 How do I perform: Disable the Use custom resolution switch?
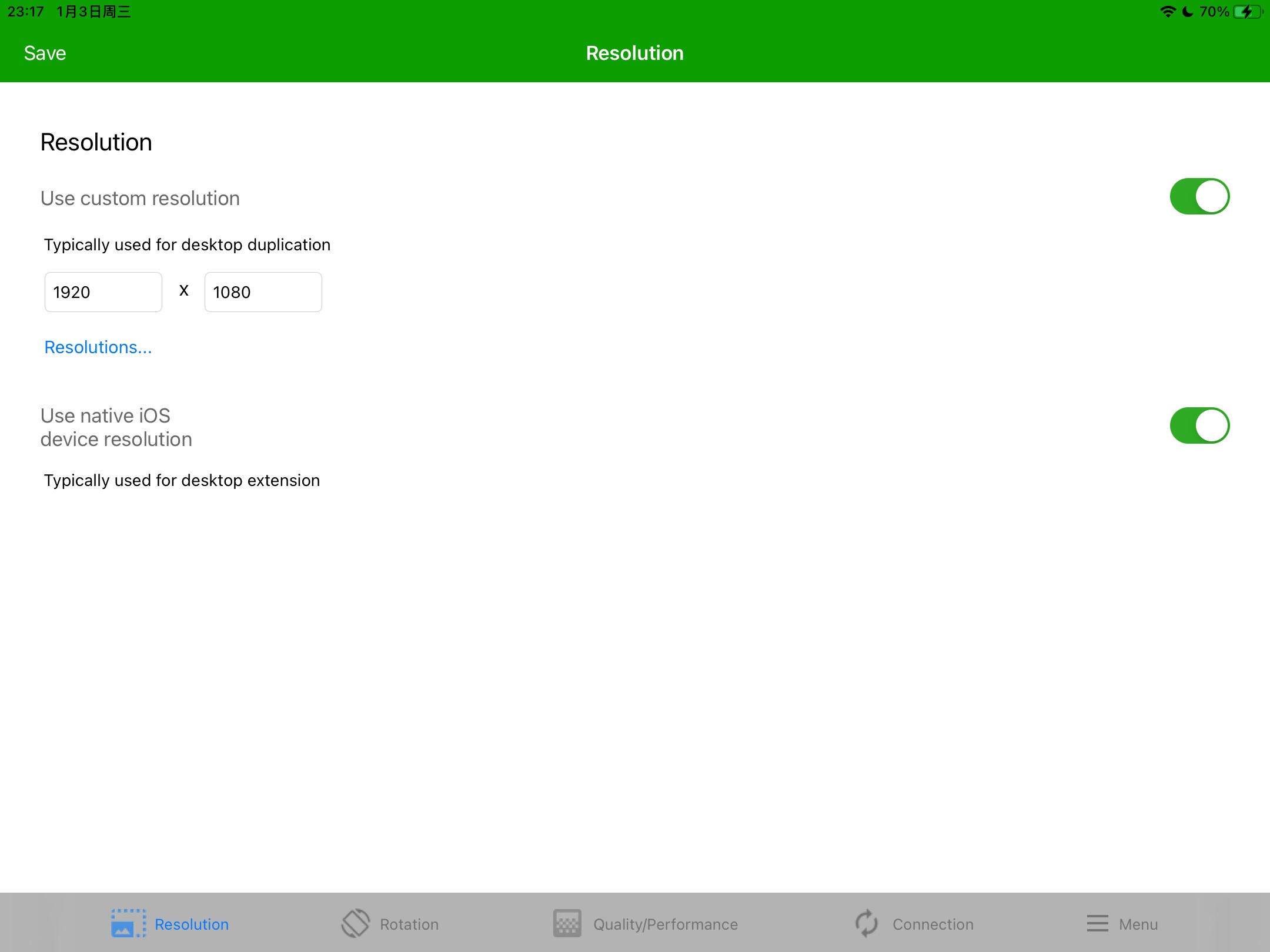tap(1199, 196)
